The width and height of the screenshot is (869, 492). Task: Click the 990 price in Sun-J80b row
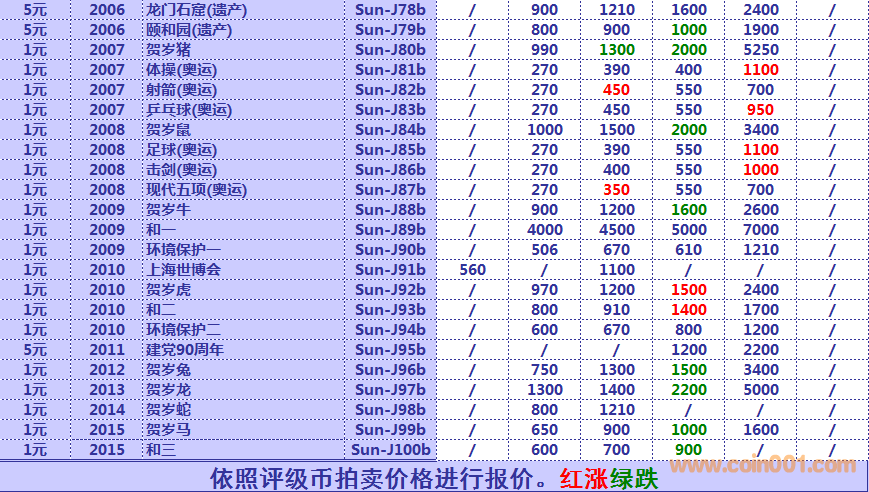click(545, 49)
